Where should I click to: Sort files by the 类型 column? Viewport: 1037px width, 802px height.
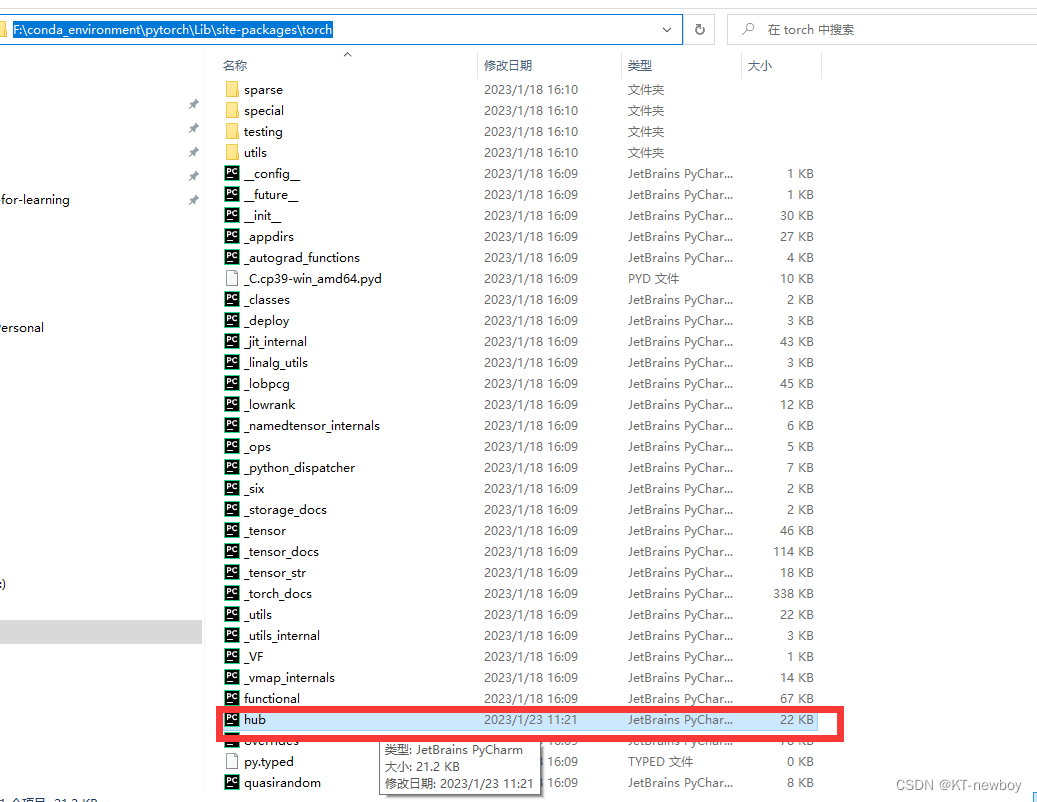640,65
